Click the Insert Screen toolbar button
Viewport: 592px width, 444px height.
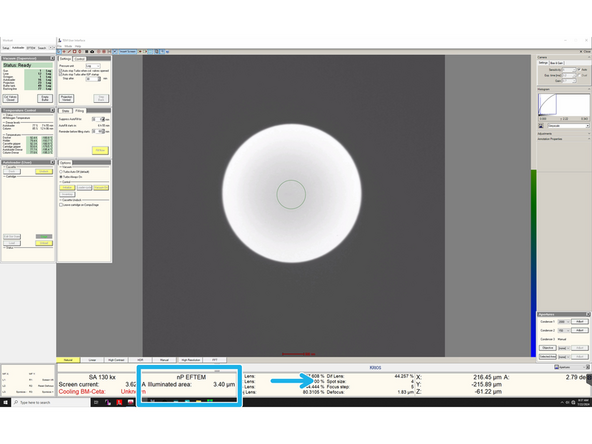pos(128,51)
